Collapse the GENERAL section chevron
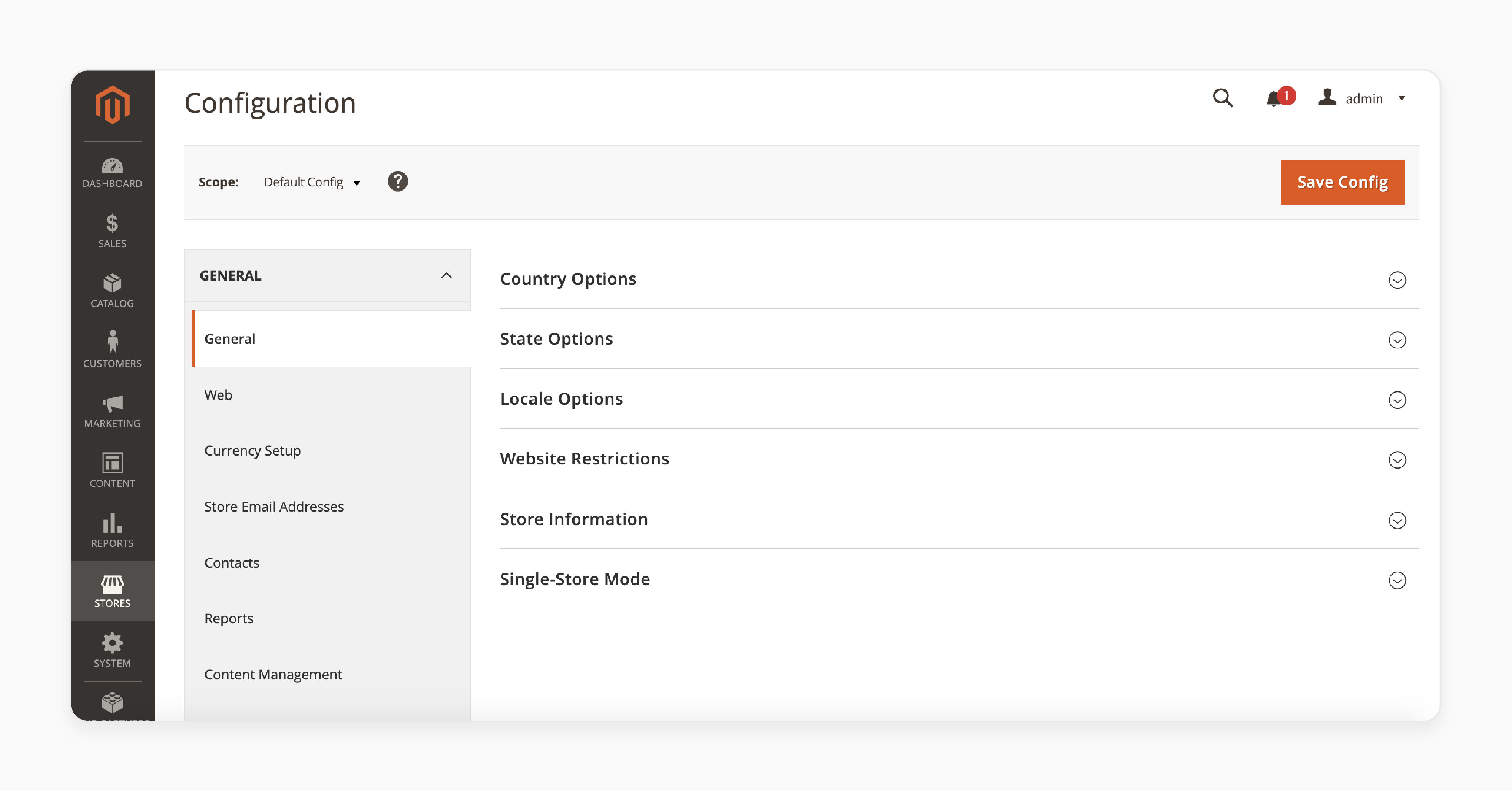 point(446,276)
